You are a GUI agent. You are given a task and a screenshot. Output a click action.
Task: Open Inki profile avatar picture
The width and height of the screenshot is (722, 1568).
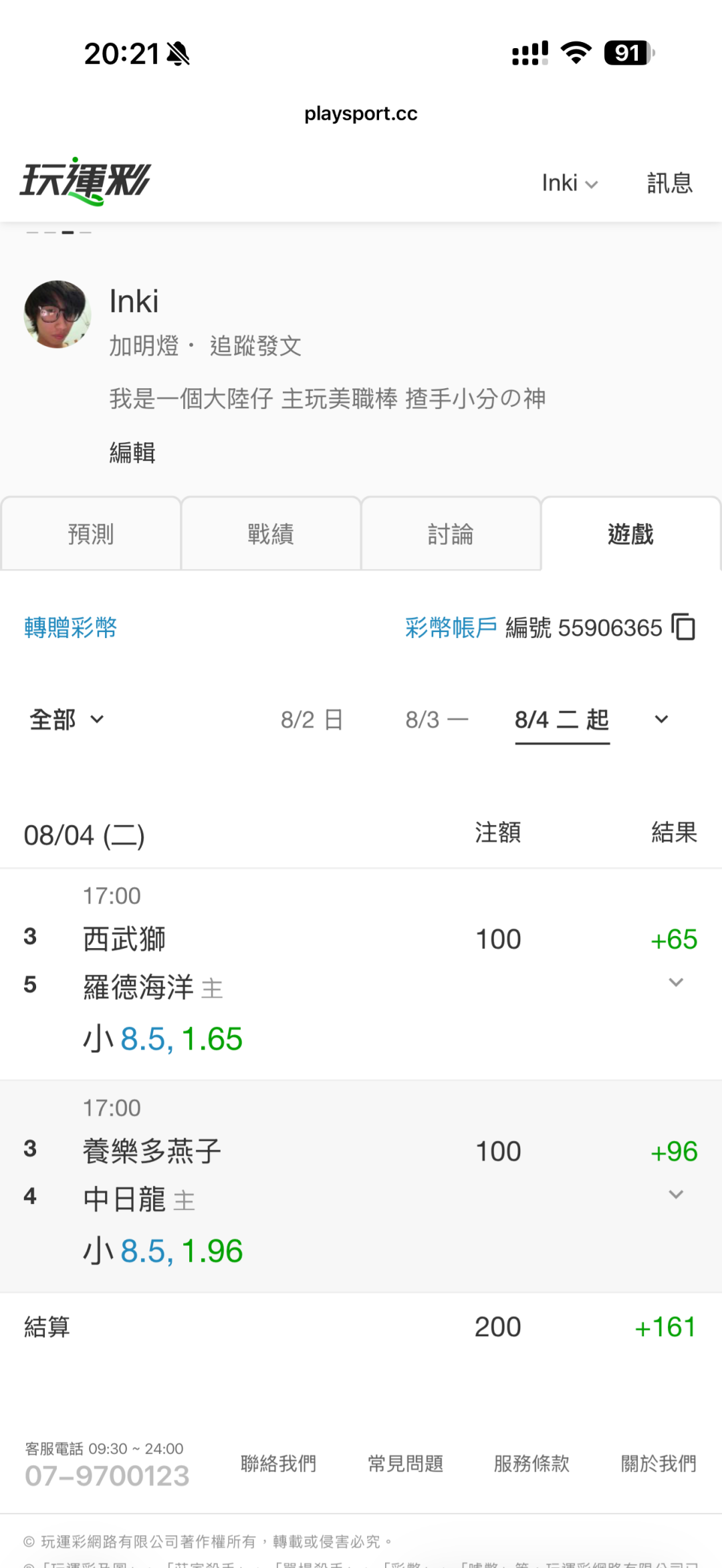57,314
